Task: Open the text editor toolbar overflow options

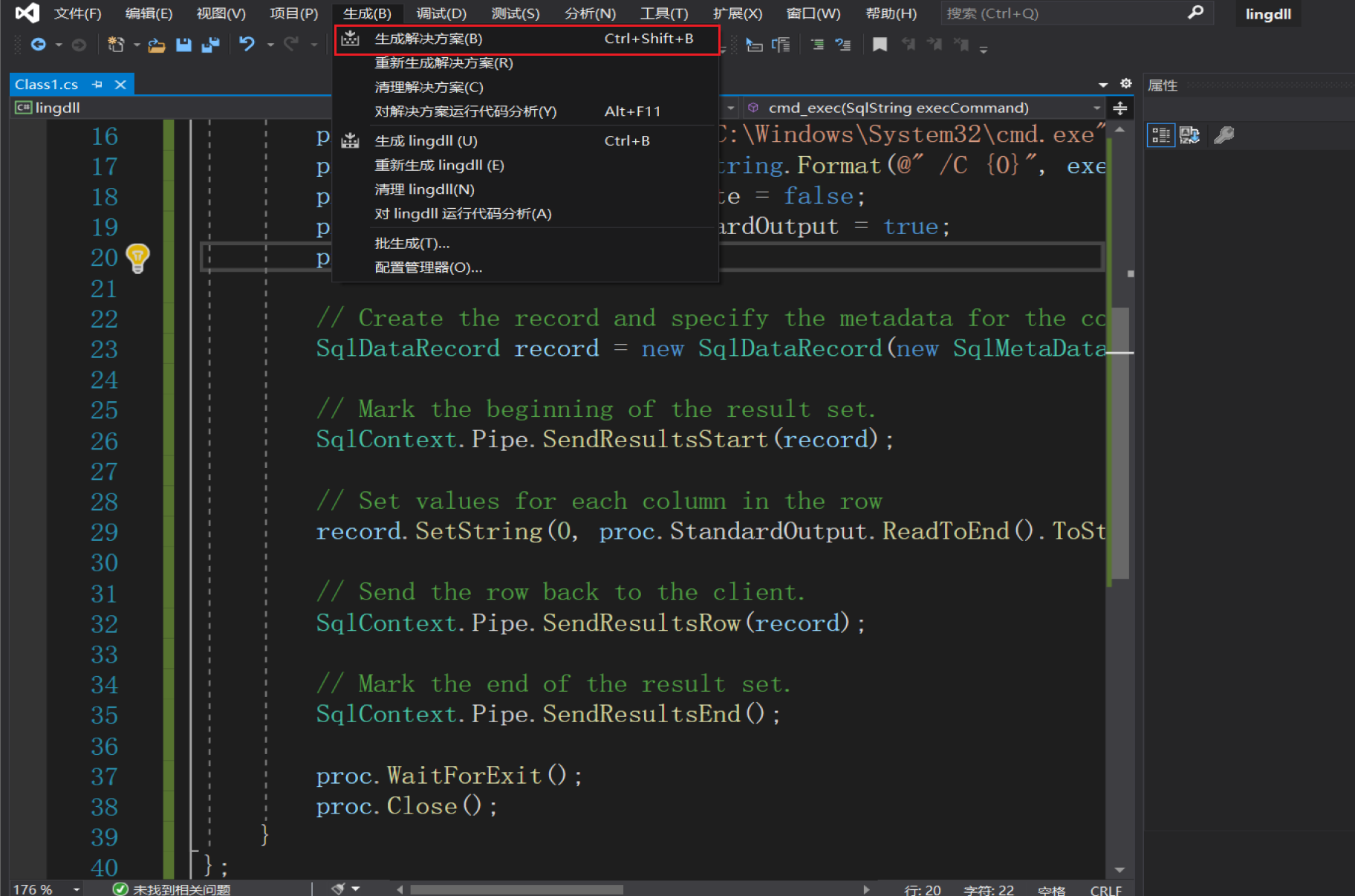Action: [x=984, y=50]
